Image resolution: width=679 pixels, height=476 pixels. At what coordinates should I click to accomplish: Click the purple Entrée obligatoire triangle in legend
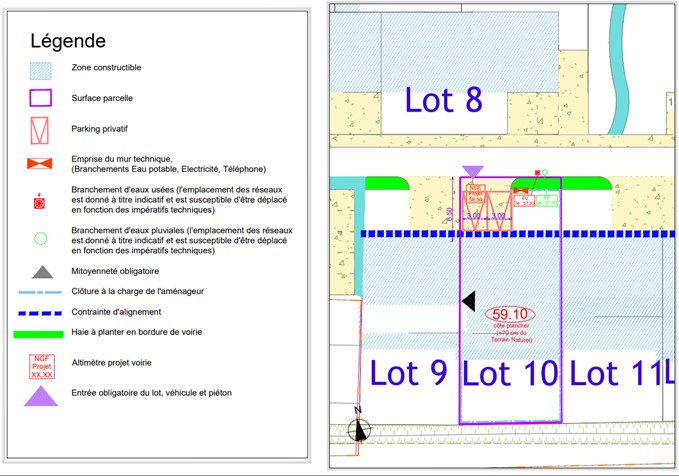tap(41, 395)
